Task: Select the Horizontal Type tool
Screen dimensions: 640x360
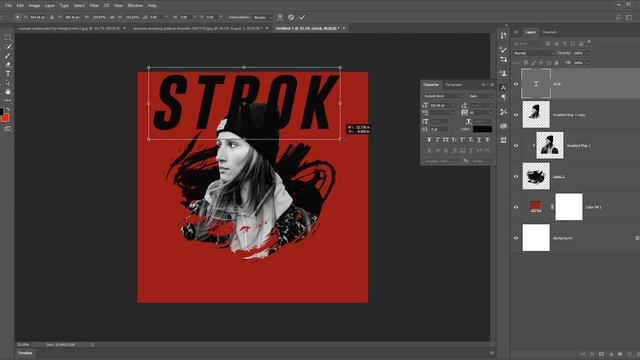Action: click(x=8, y=74)
